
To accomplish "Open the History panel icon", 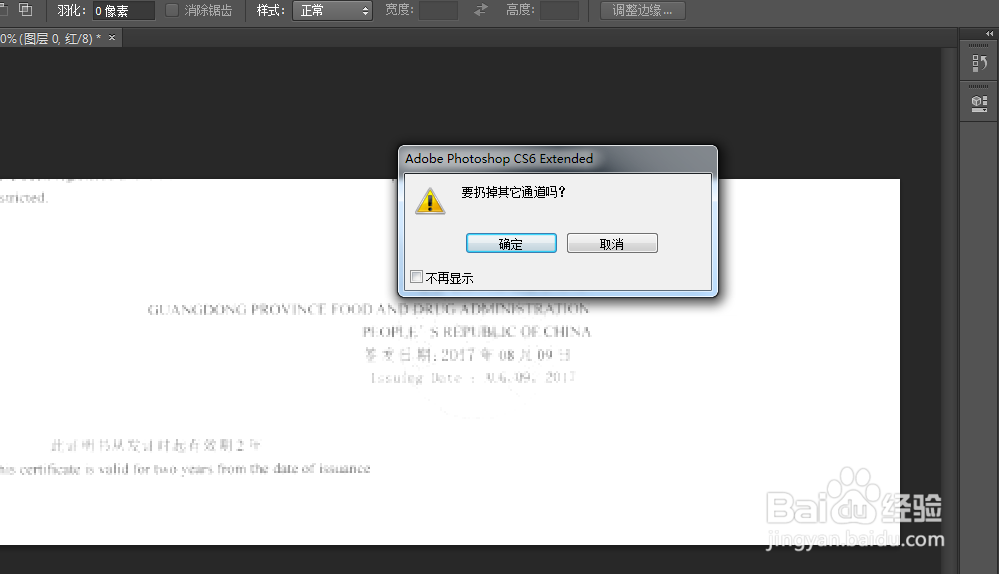I will [979, 63].
